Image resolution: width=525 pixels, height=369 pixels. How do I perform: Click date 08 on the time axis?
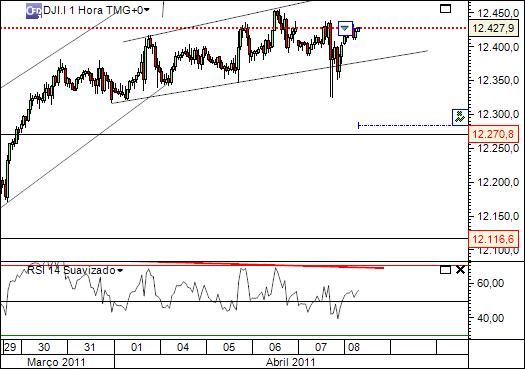[x=354, y=347]
